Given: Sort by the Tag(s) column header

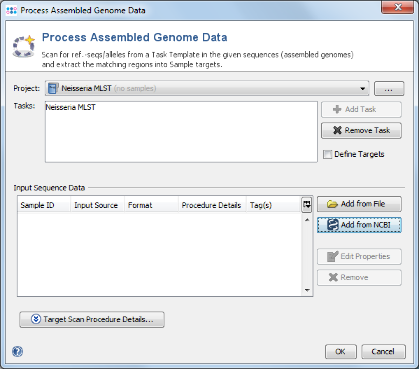Looking at the screenshot, I should click(274, 205).
